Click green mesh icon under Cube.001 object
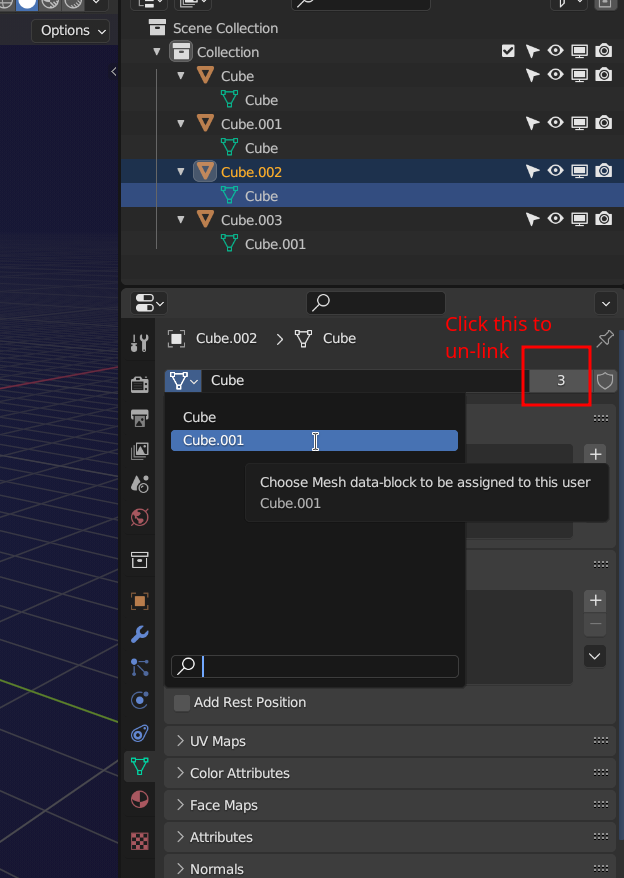 tap(229, 147)
